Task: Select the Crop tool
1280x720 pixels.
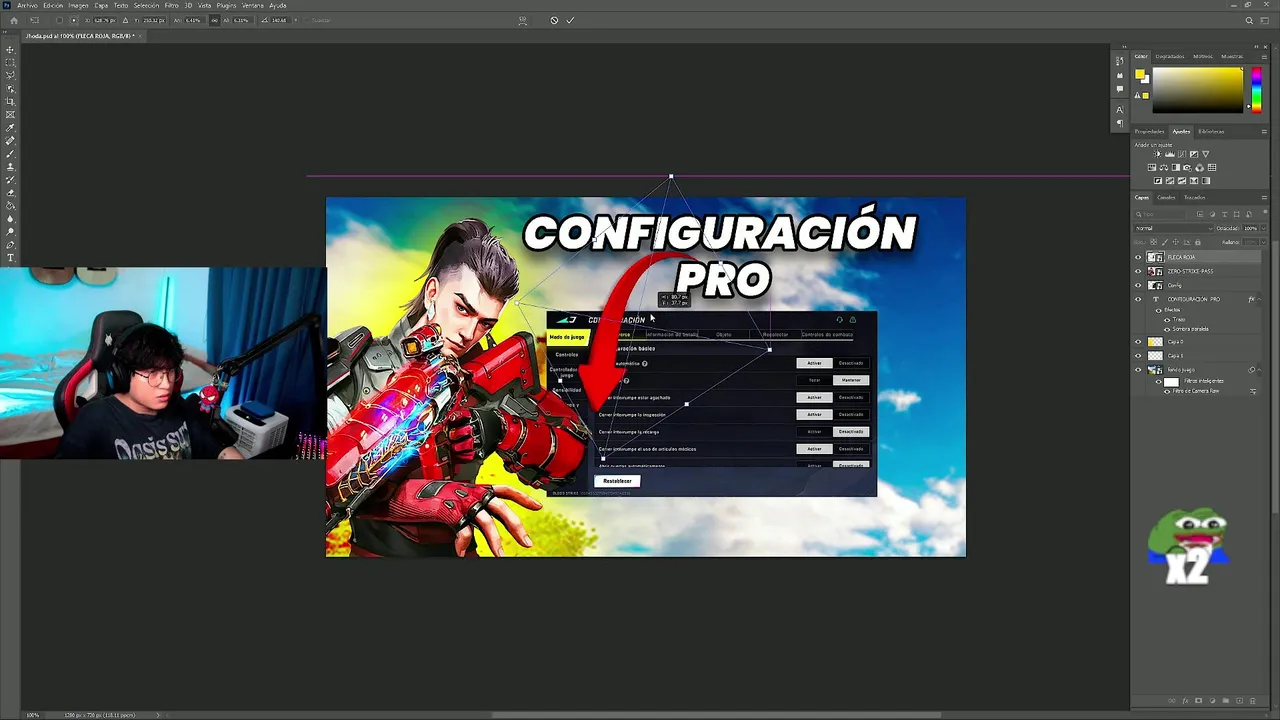Action: [11, 101]
